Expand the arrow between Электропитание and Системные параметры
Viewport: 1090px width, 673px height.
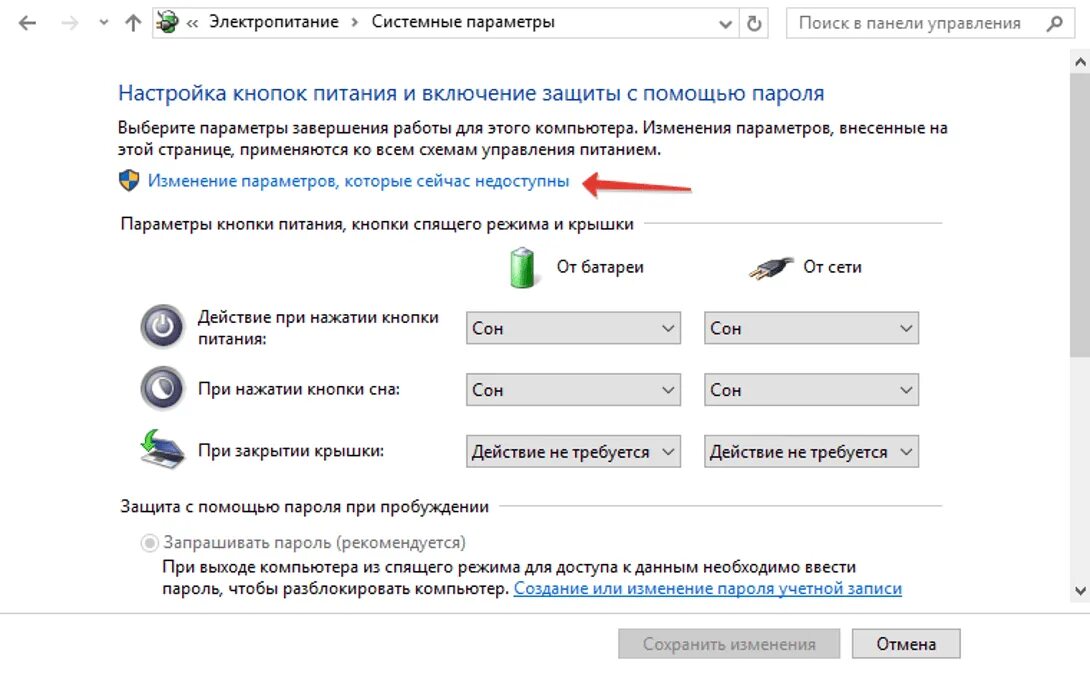(x=355, y=22)
